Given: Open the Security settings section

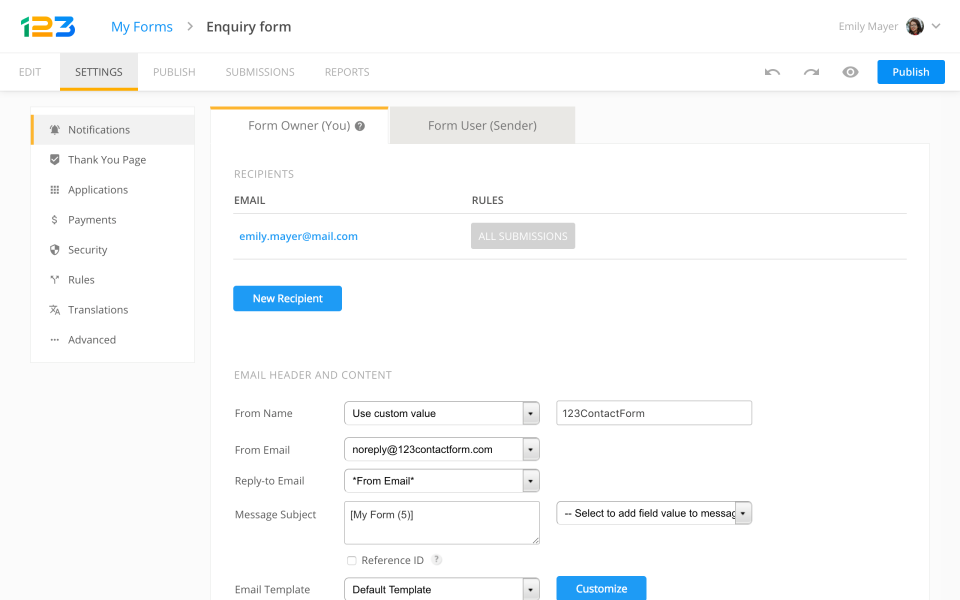Looking at the screenshot, I should point(87,250).
